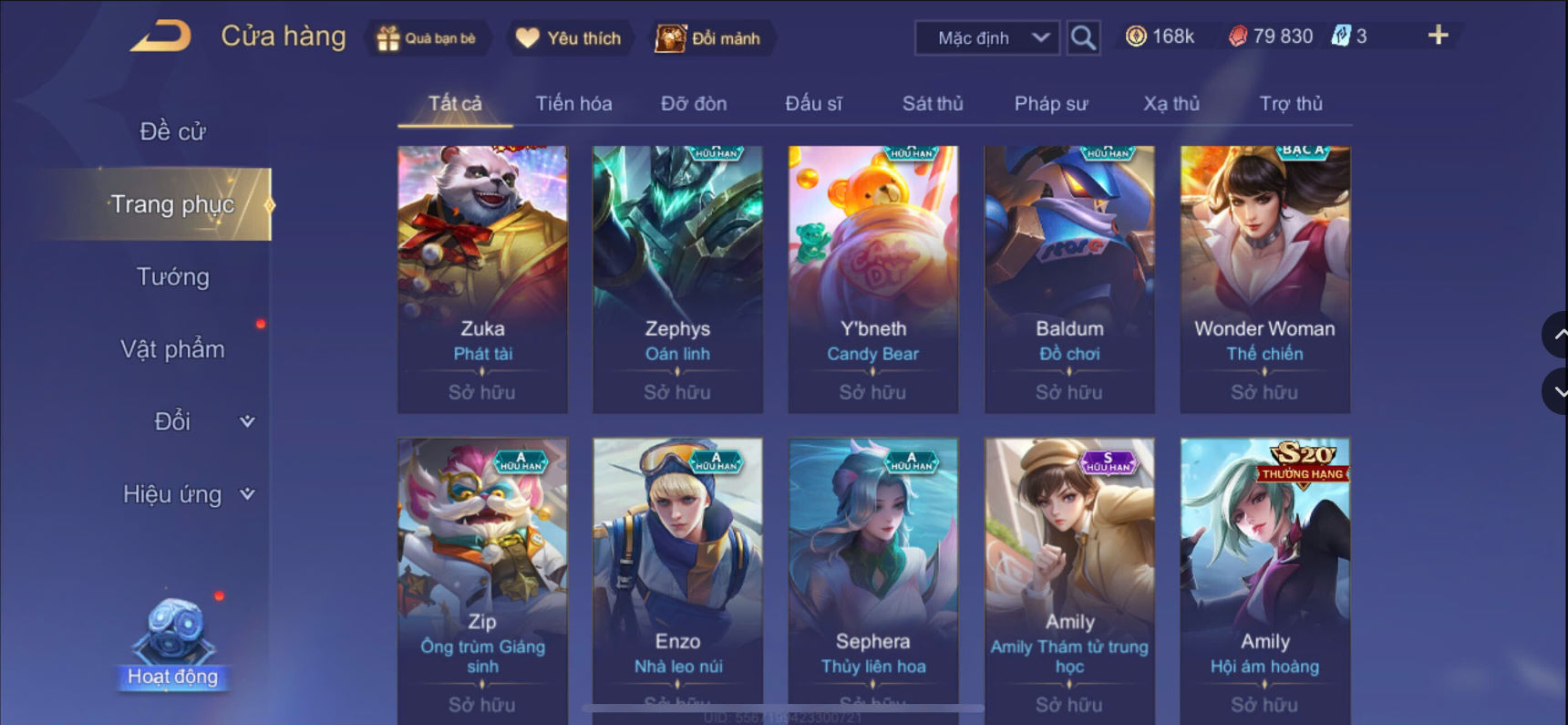Screen dimensions: 1568x725
Task: Open Đổi mảnh chest icon
Action: click(x=670, y=38)
